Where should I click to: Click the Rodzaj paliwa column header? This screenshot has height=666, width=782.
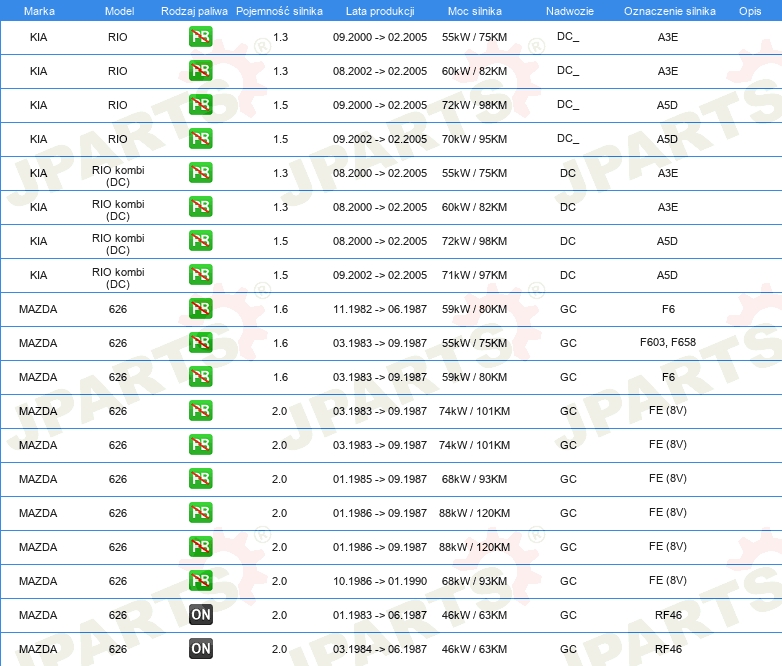194,11
